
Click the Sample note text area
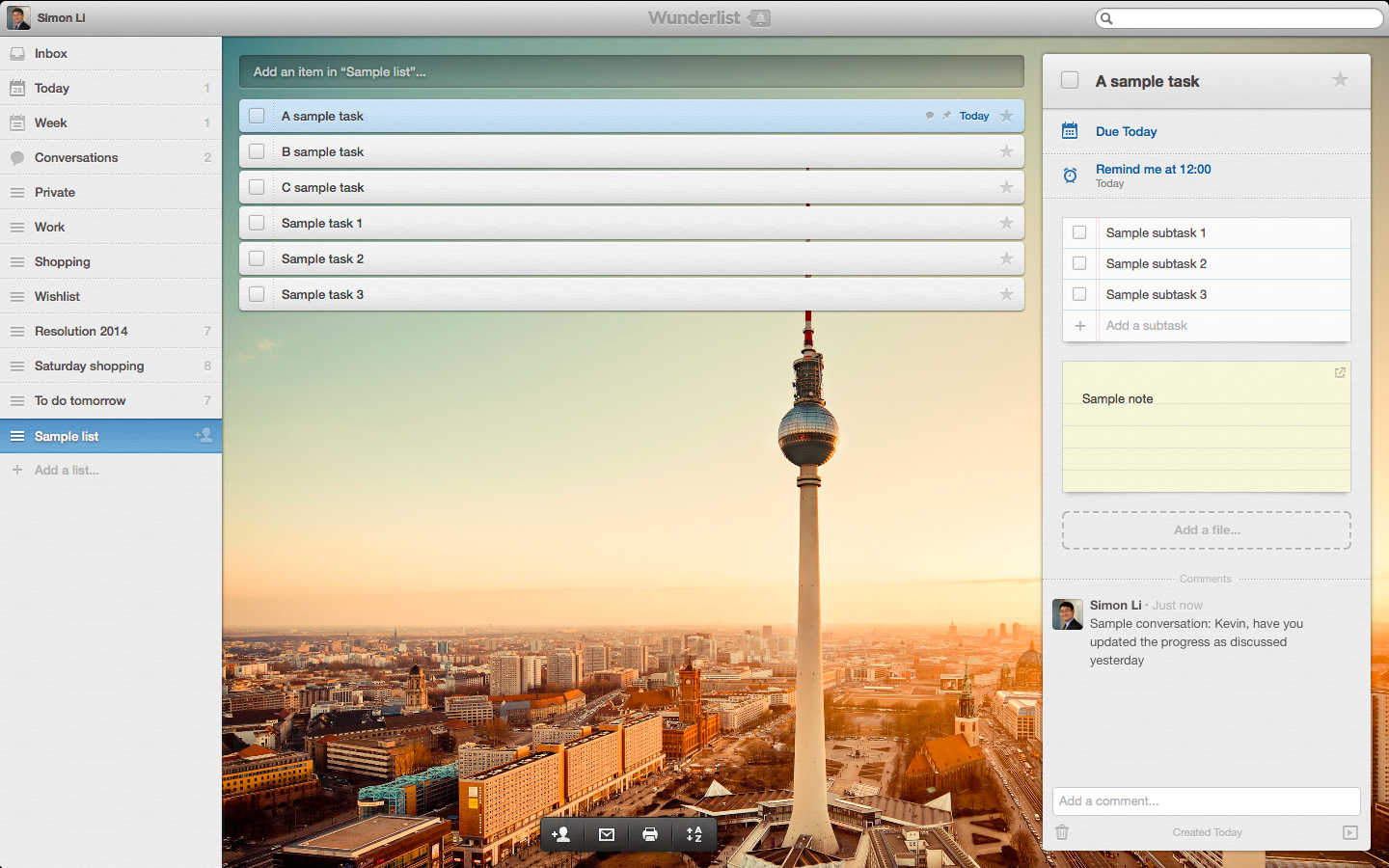(x=1206, y=427)
